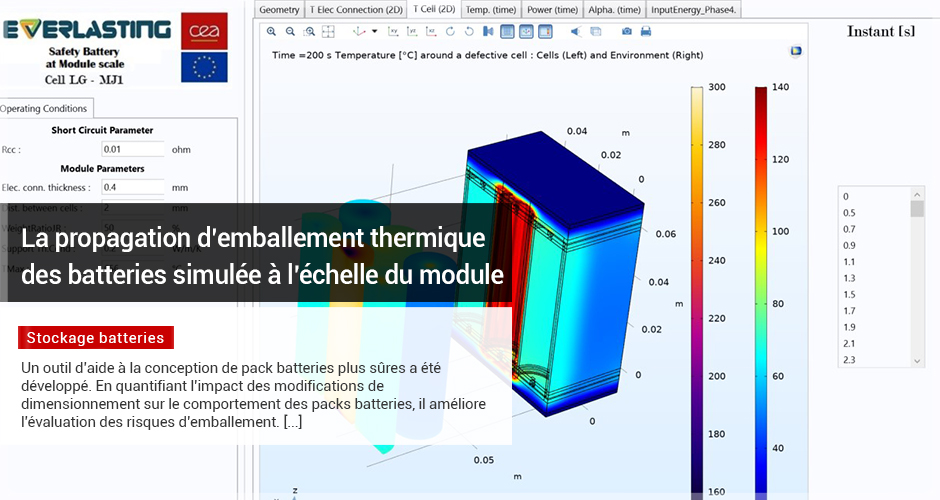Click the Cells temperature color legend bar
The width and height of the screenshot is (940, 500).
[697, 290]
